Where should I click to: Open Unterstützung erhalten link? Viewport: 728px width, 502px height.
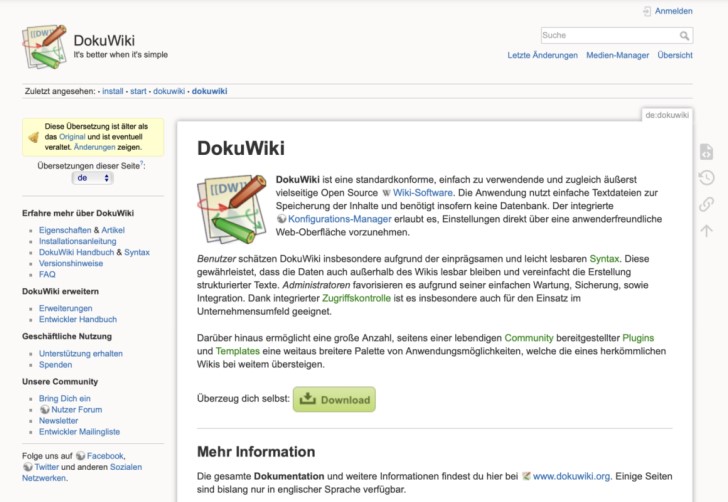pyautogui.click(x=81, y=353)
